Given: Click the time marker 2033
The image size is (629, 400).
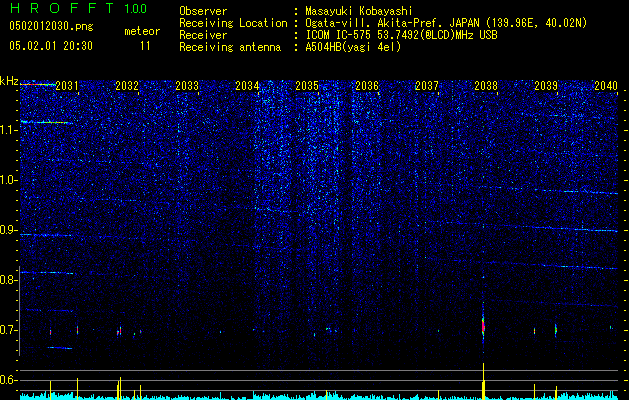Looking at the screenshot, I should [x=187, y=85].
